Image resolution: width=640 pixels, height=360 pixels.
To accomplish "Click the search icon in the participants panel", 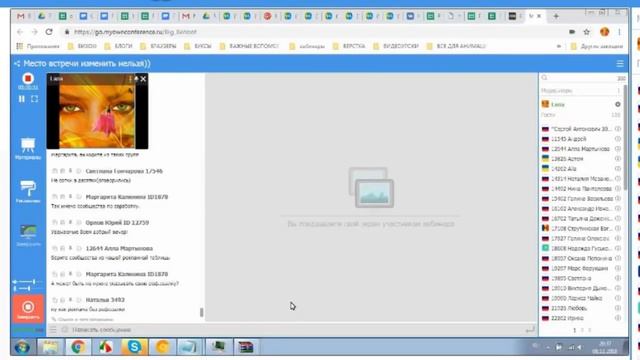I will click(x=544, y=78).
